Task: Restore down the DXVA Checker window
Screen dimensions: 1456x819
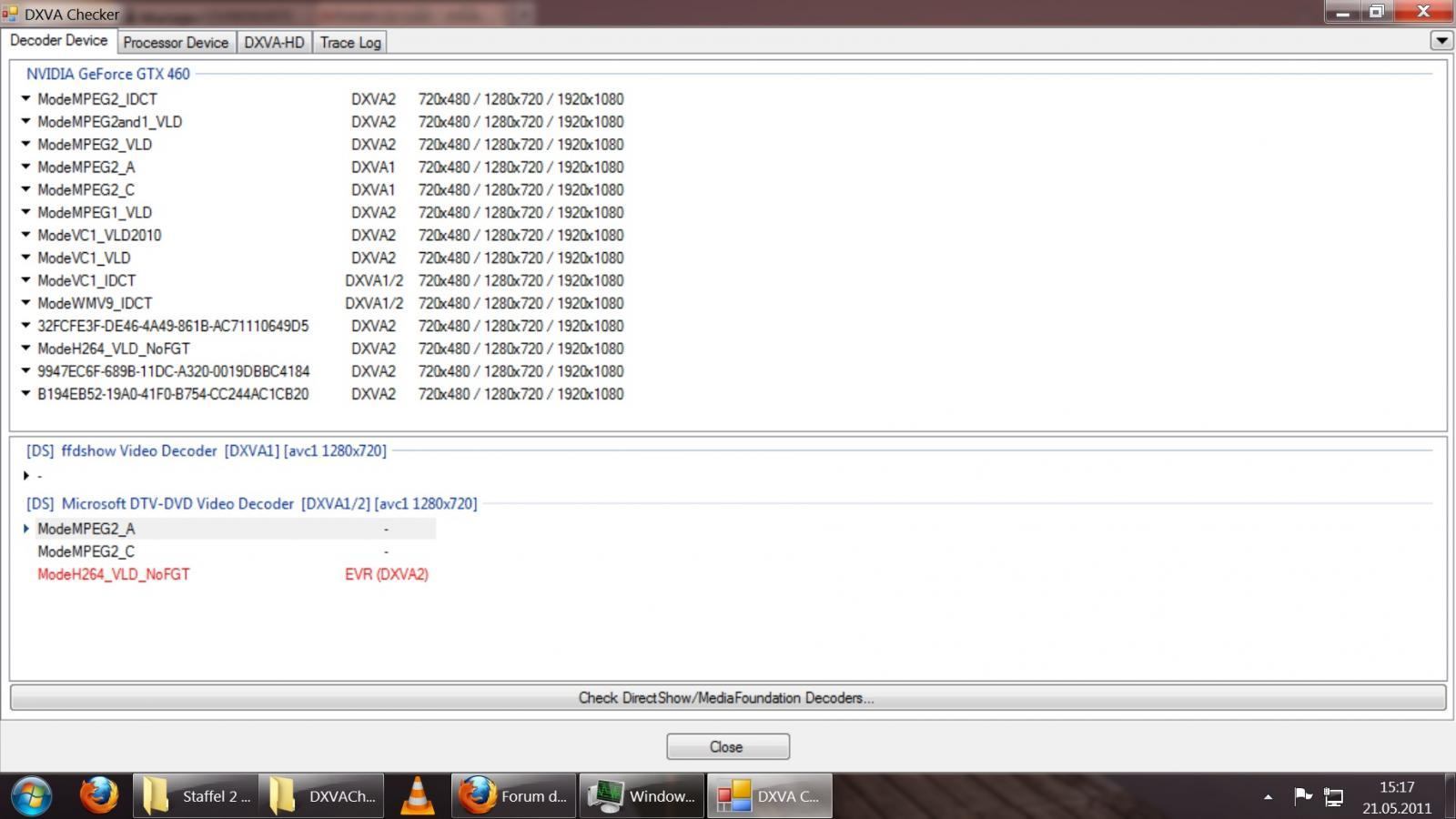Action: [x=1377, y=12]
